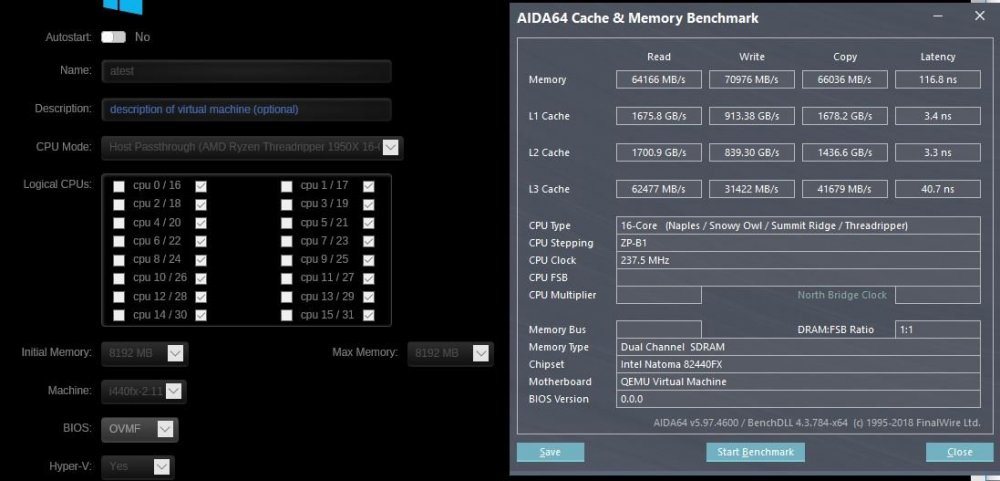
Task: Check the cpu 13 checkbox
Action: [x=286, y=297]
